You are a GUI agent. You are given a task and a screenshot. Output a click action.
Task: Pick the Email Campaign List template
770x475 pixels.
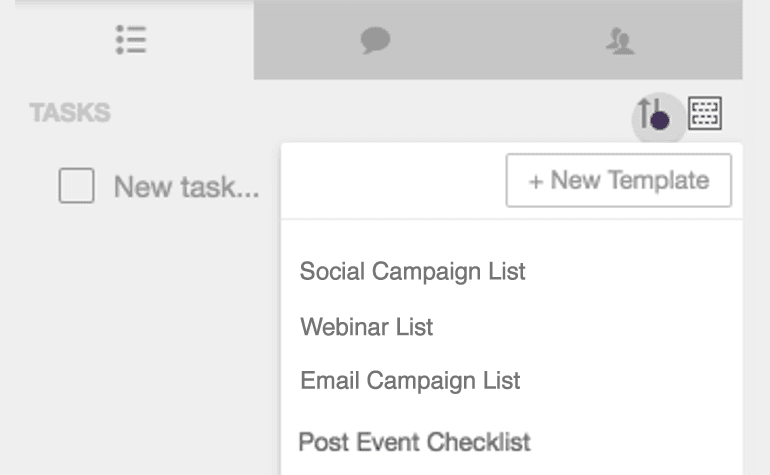point(410,380)
